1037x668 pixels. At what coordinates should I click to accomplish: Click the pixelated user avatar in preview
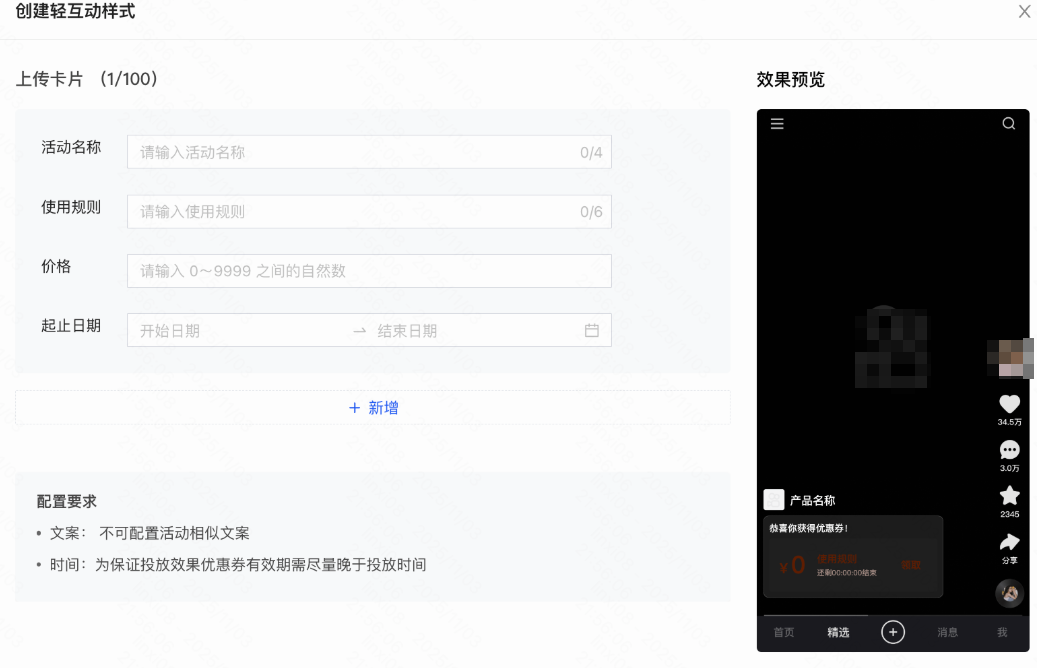click(x=1009, y=358)
